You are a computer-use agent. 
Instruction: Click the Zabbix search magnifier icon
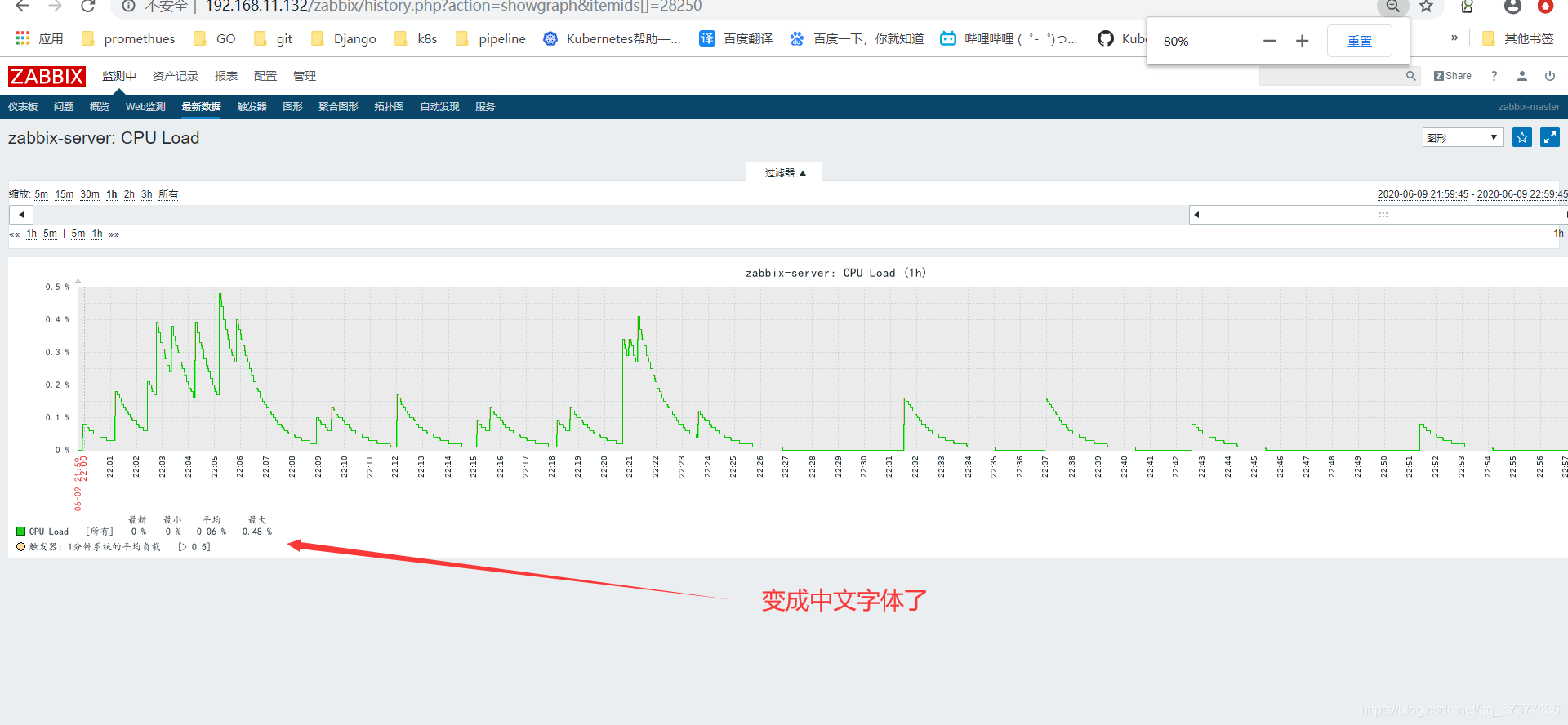click(1410, 76)
